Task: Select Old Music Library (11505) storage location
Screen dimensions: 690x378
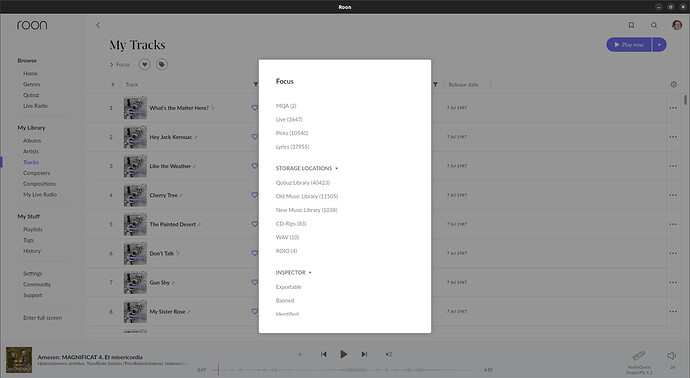Action: click(x=307, y=196)
